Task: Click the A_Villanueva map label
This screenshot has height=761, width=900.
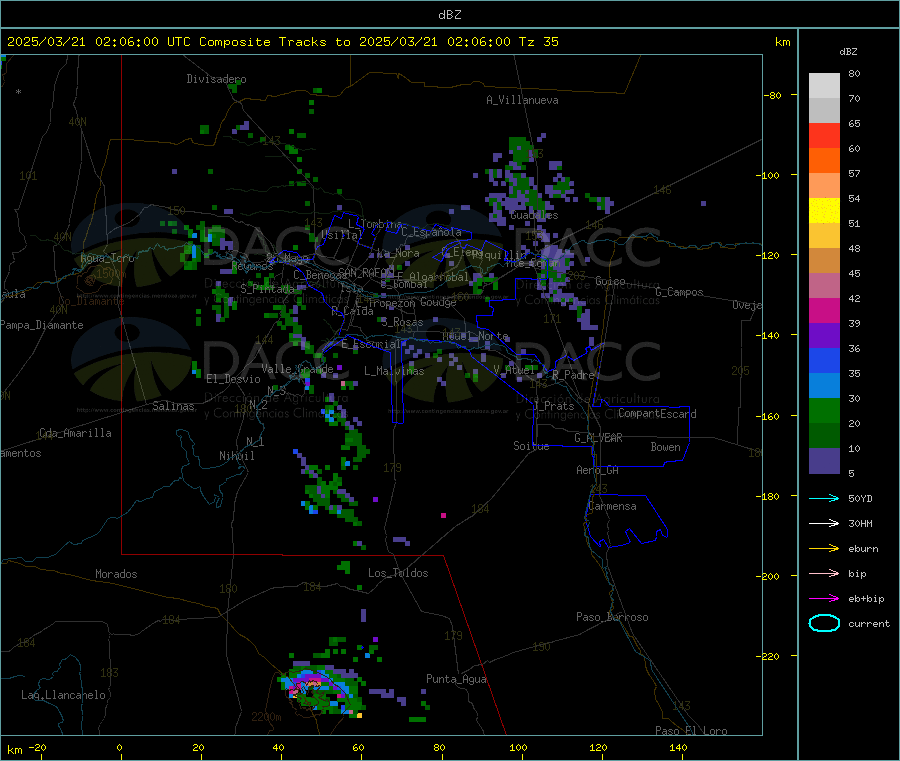Action: pyautogui.click(x=522, y=100)
